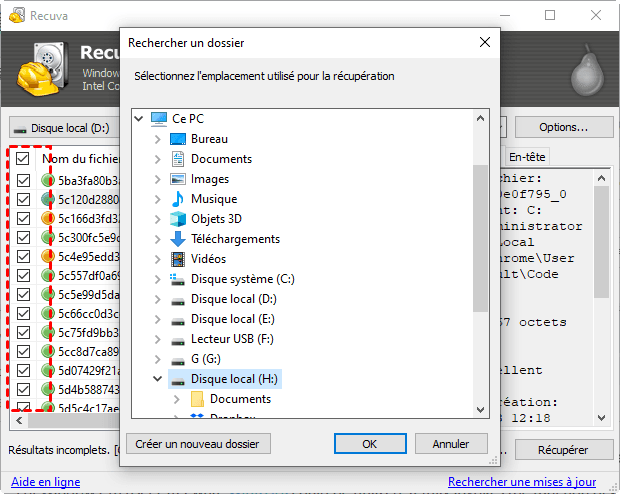Click the folder tree scroll down arrow
The height and width of the screenshot is (494, 620).
tap(480, 410)
